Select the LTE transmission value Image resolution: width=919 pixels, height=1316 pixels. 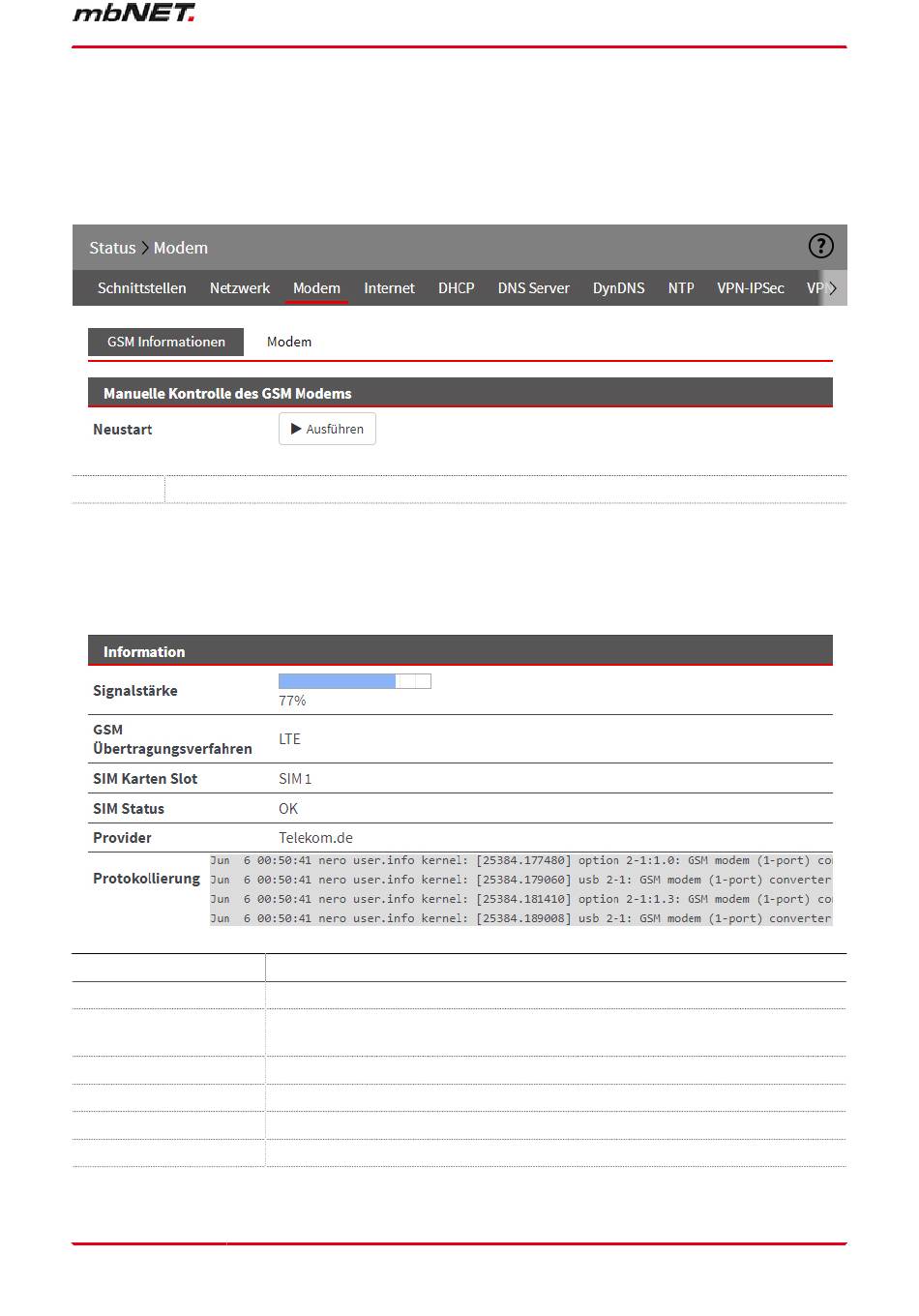pyautogui.click(x=289, y=738)
